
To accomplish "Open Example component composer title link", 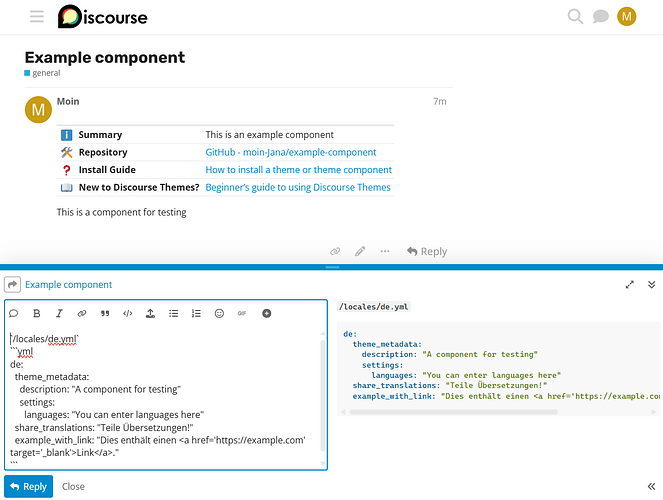I will tap(68, 284).
